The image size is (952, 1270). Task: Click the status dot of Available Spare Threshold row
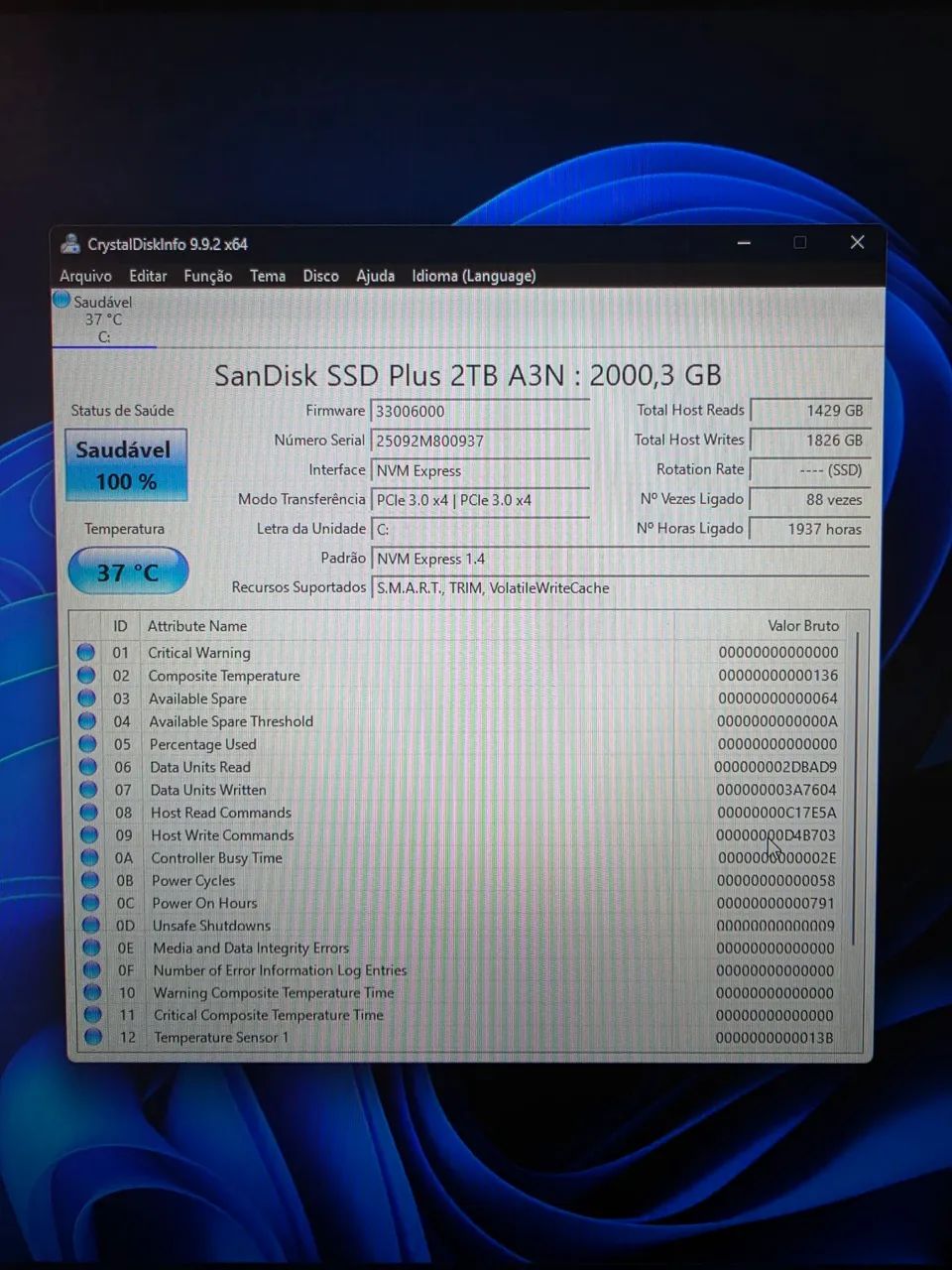tap(87, 721)
